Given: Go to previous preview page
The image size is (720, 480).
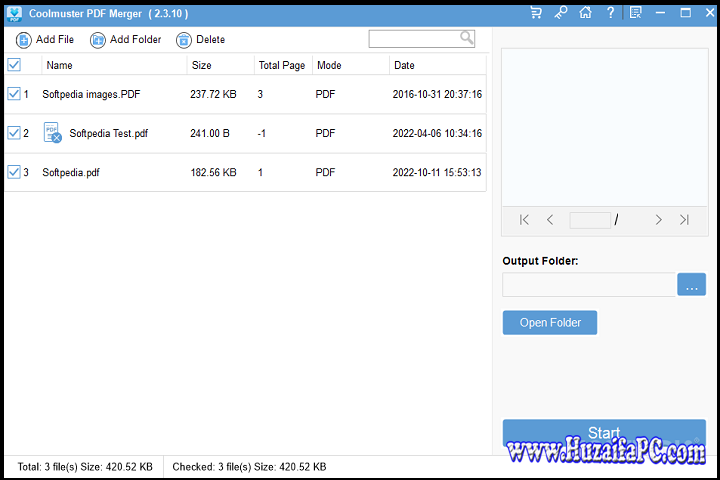Looking at the screenshot, I should pyautogui.click(x=550, y=220).
